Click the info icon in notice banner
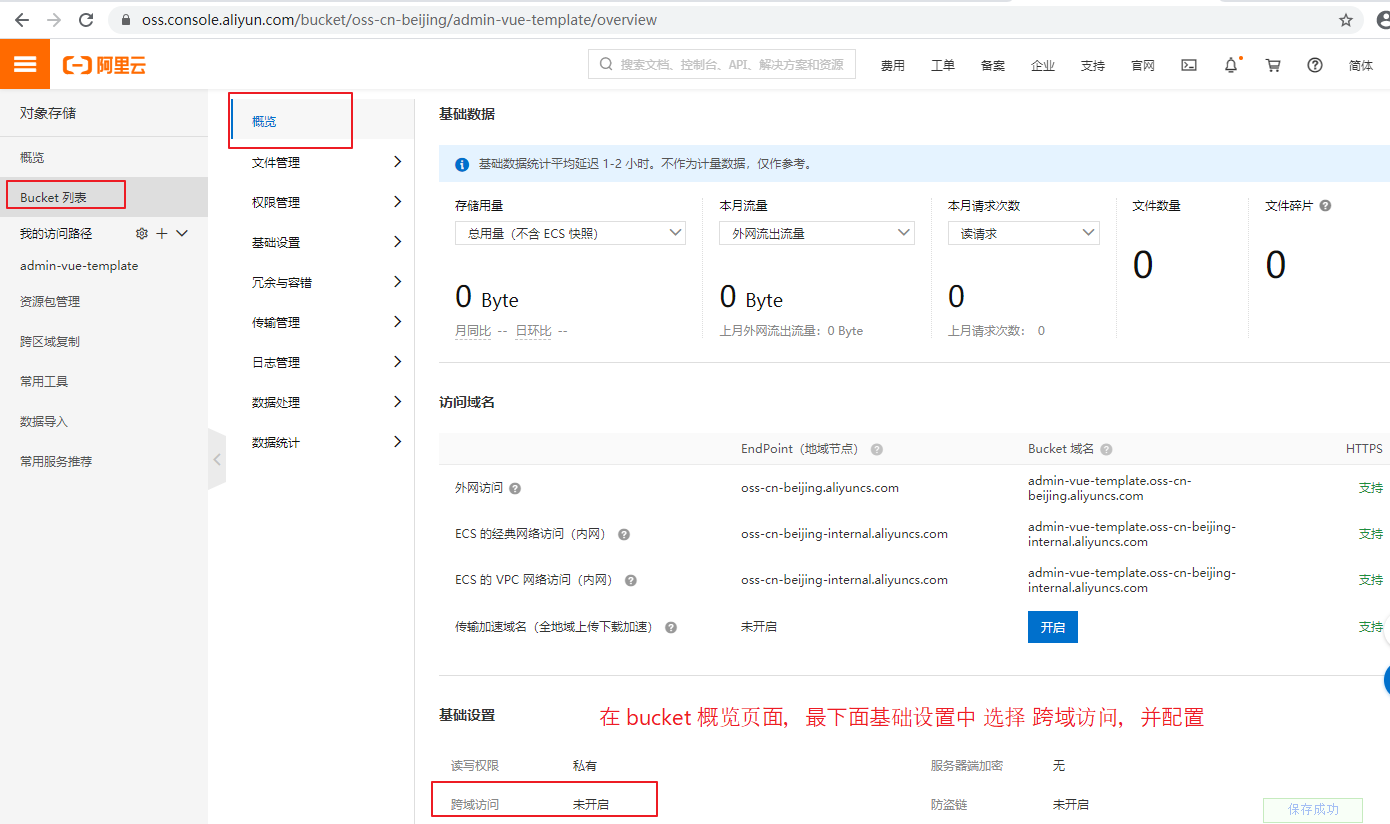The width and height of the screenshot is (1390, 824). coord(462,164)
